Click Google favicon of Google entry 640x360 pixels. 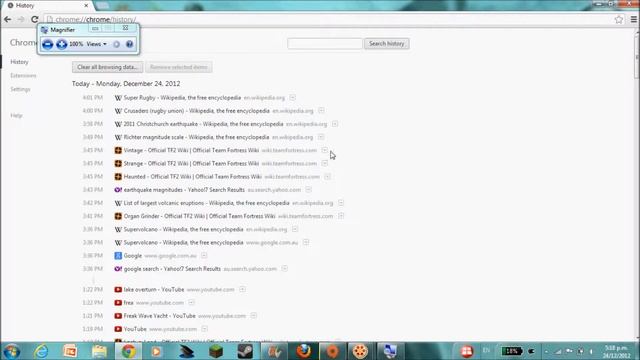[x=118, y=256]
